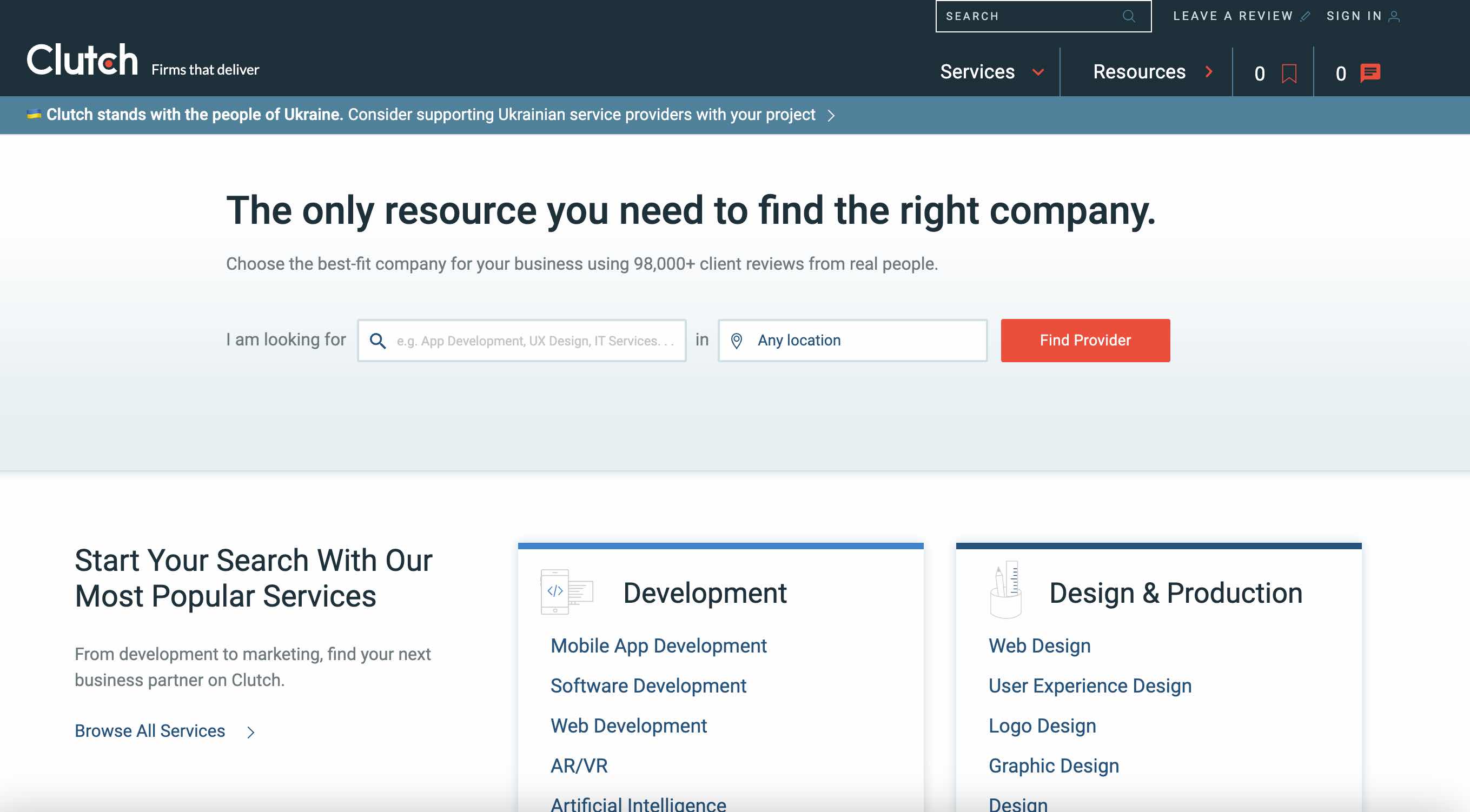1470x812 pixels.
Task: Click the location pin icon in location field
Action: pos(737,340)
